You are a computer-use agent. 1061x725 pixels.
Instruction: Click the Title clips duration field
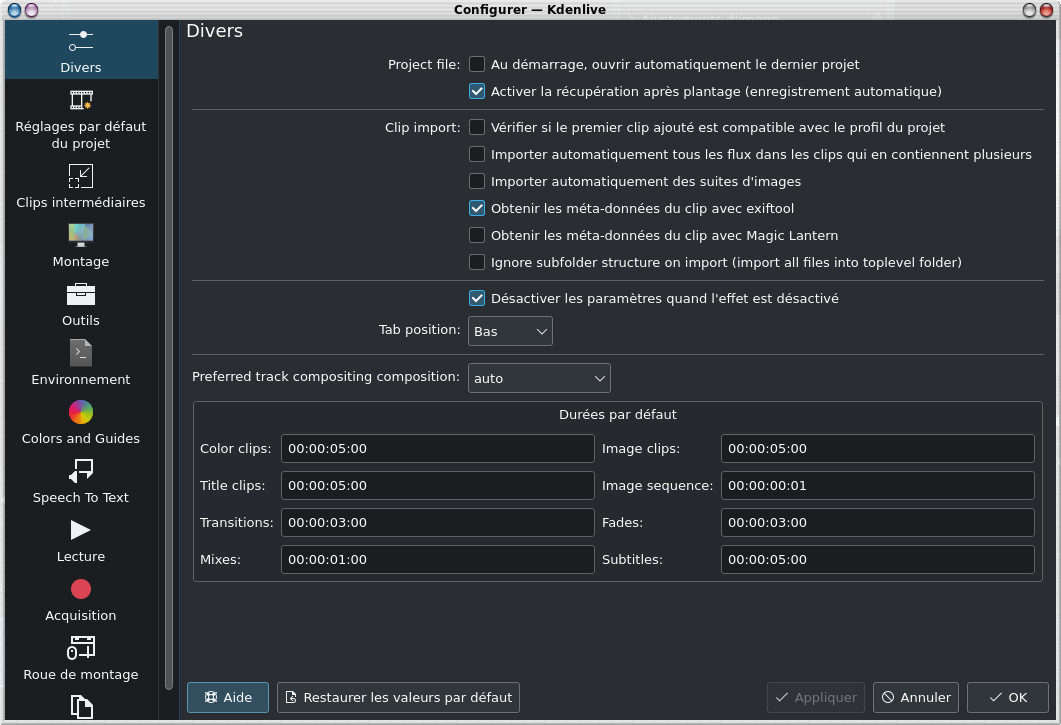[x=438, y=486]
